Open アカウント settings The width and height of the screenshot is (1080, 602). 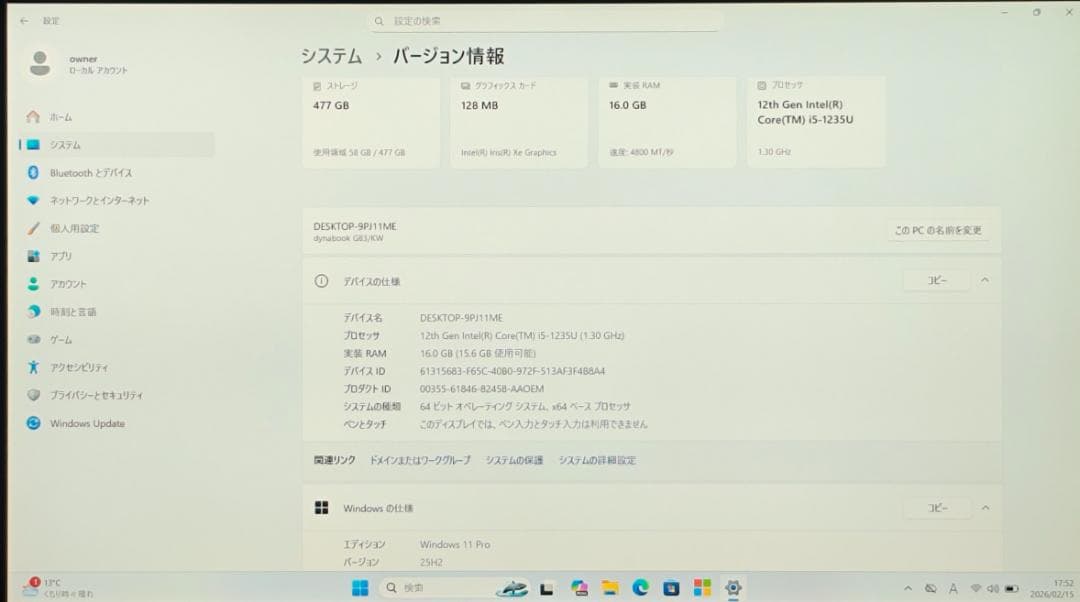(x=117, y=284)
